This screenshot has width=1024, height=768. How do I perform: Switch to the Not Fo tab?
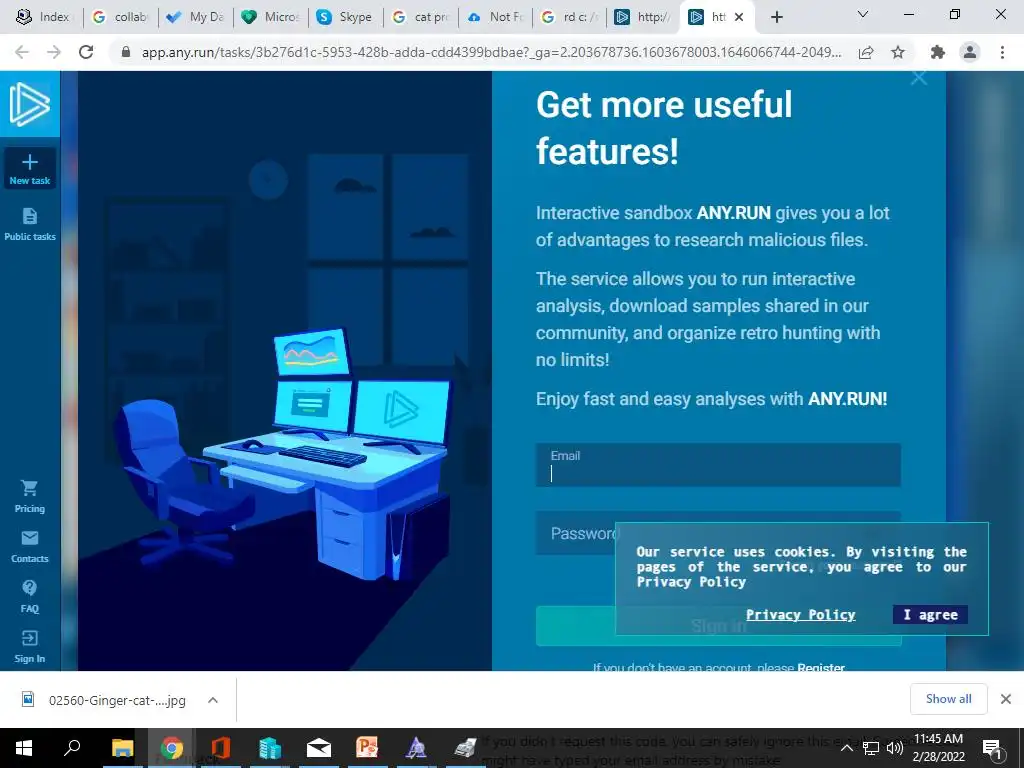495,17
